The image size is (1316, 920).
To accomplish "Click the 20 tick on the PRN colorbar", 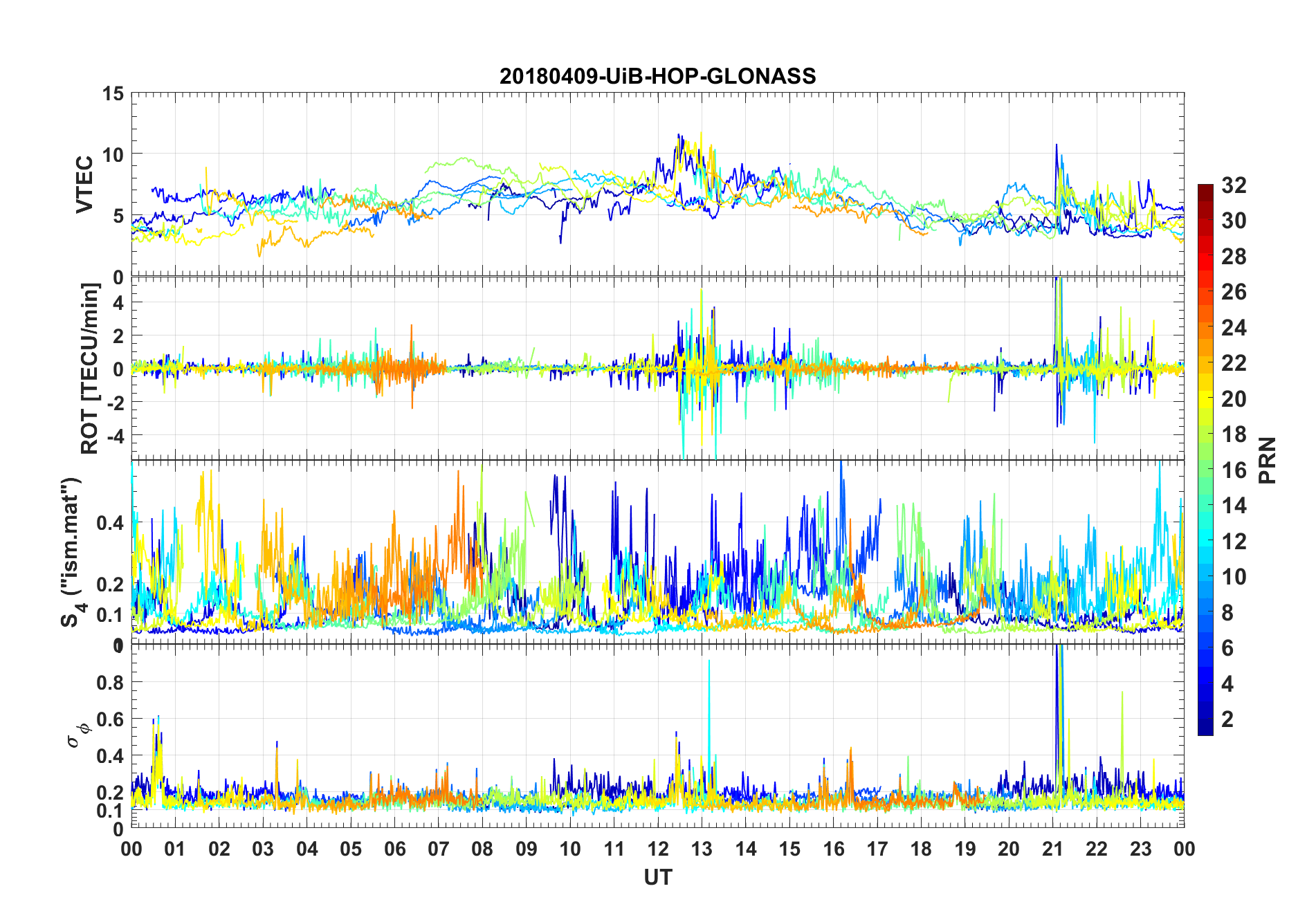I will click(1234, 398).
